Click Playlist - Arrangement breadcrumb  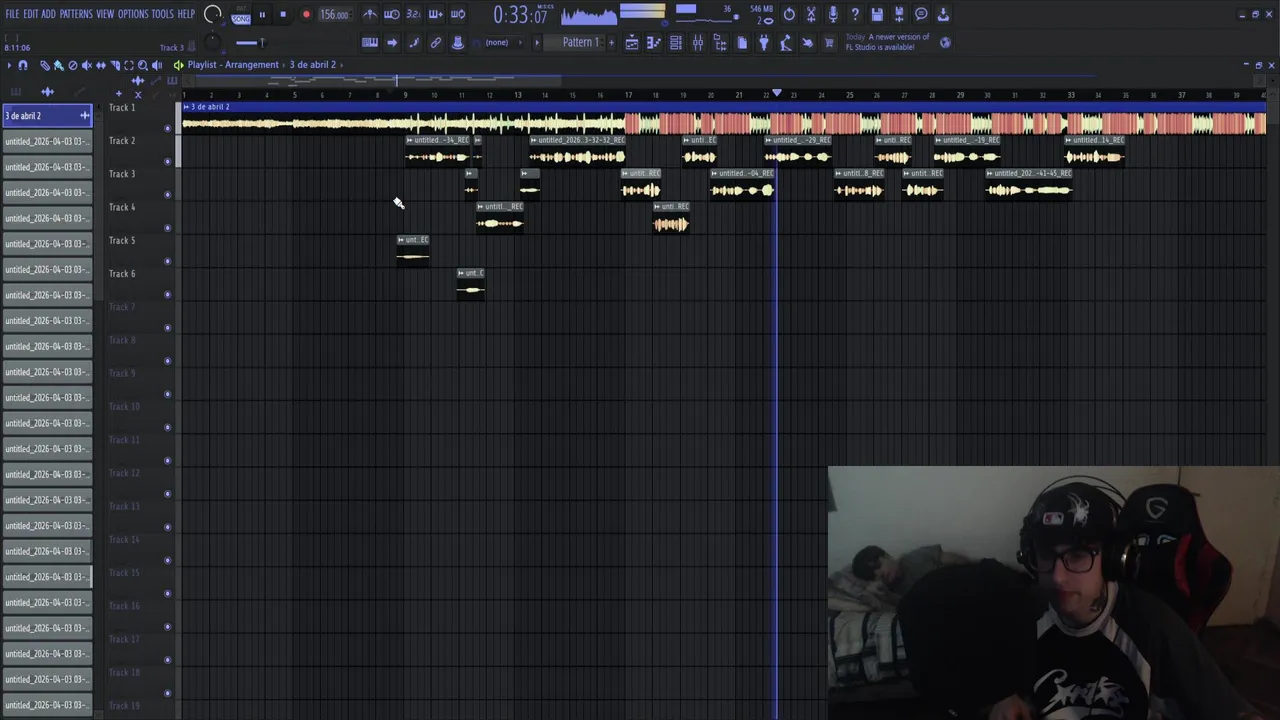233,65
